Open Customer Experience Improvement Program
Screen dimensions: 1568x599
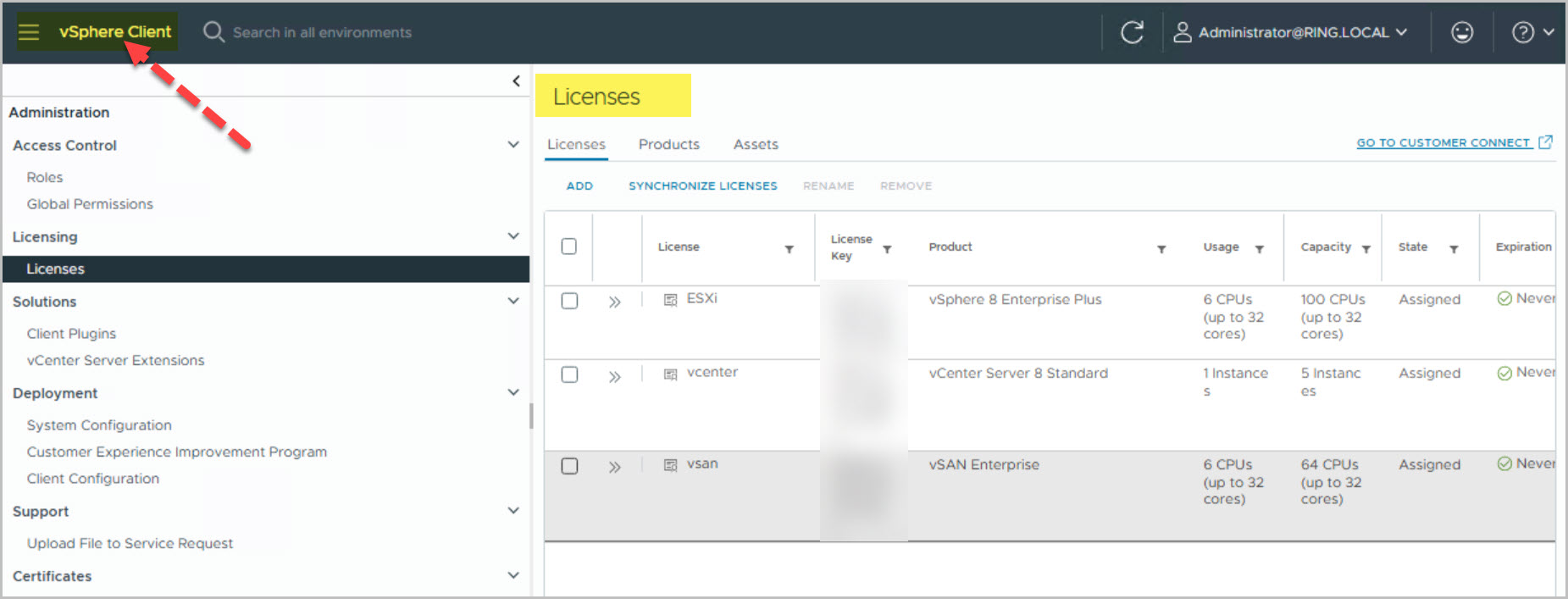[x=176, y=452]
